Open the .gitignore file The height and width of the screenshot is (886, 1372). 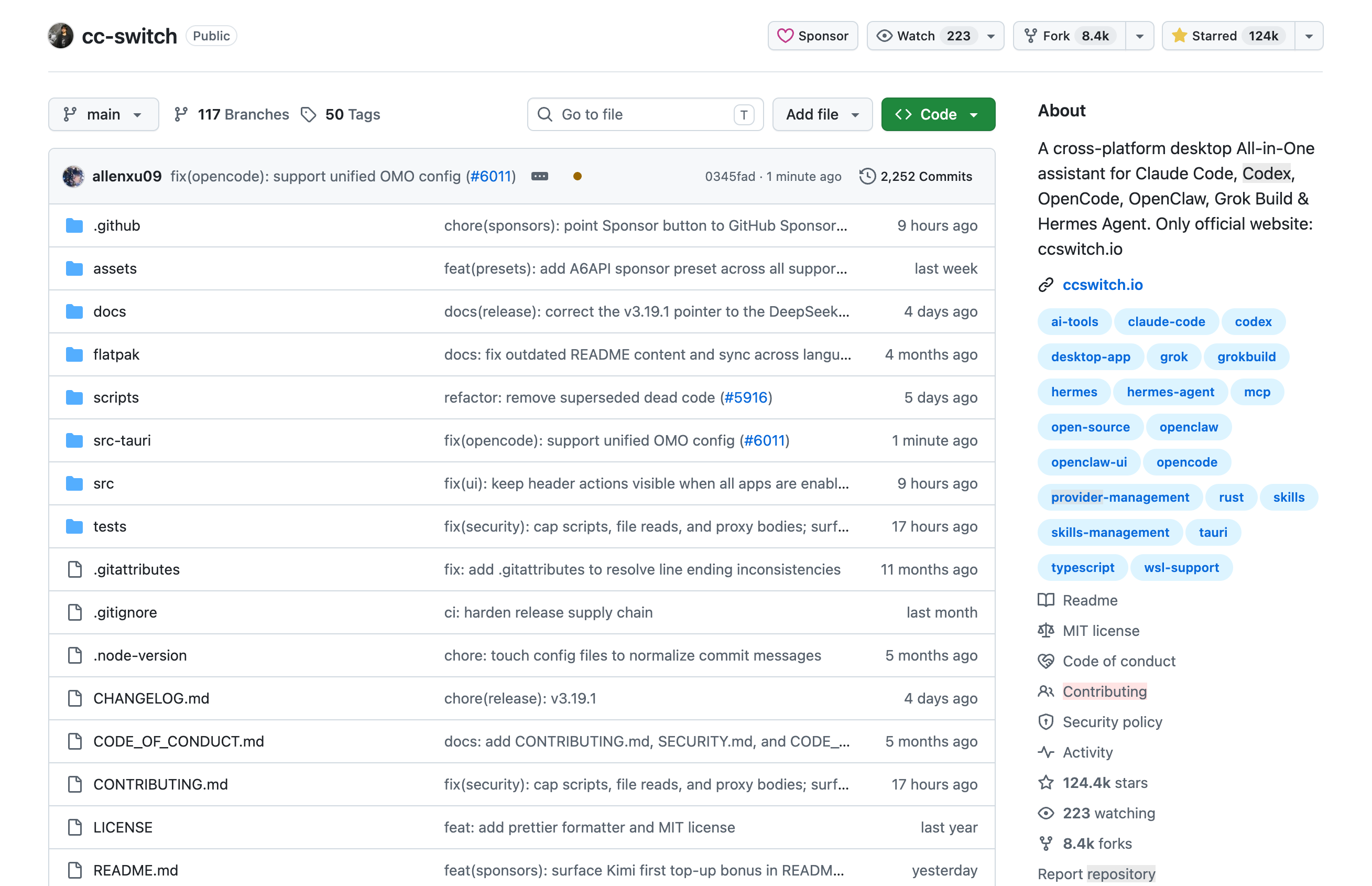coord(125,612)
